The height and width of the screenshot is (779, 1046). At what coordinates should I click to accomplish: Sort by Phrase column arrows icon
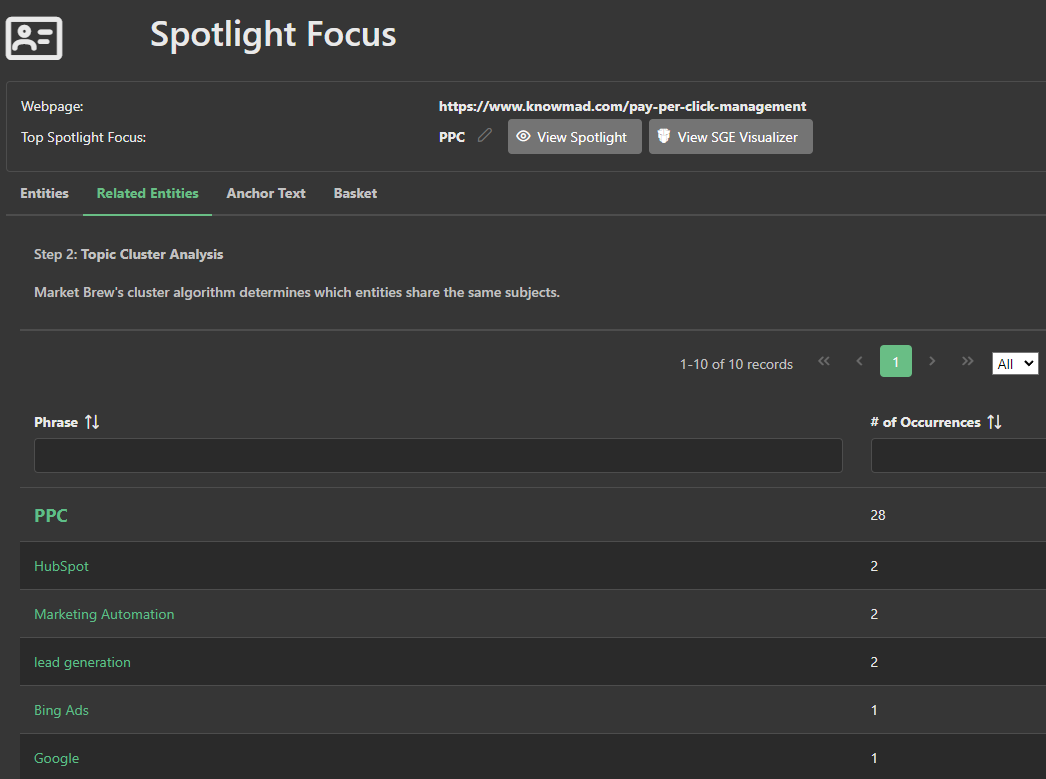click(x=92, y=422)
